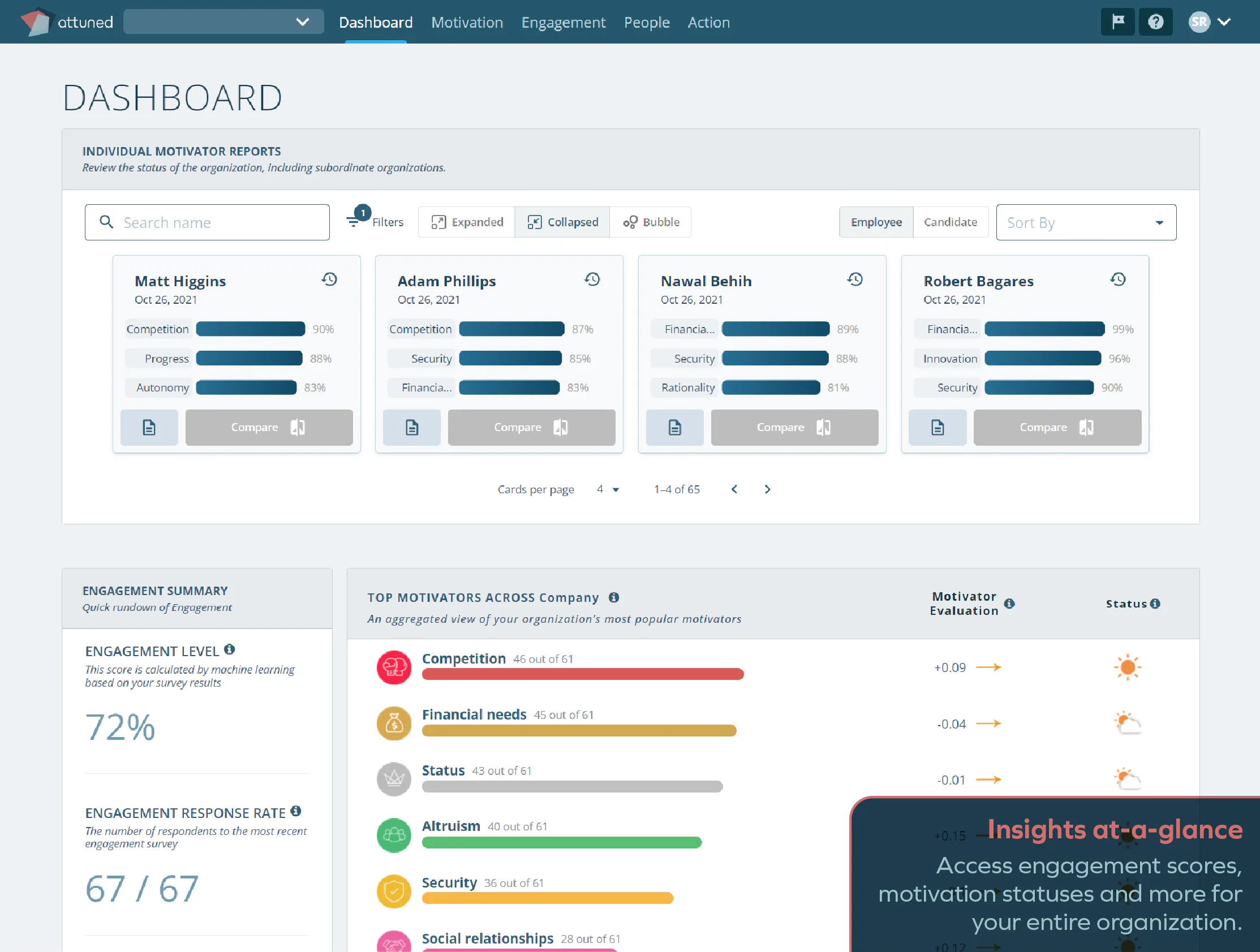
Task: Open the People tab
Action: pyautogui.click(x=647, y=22)
